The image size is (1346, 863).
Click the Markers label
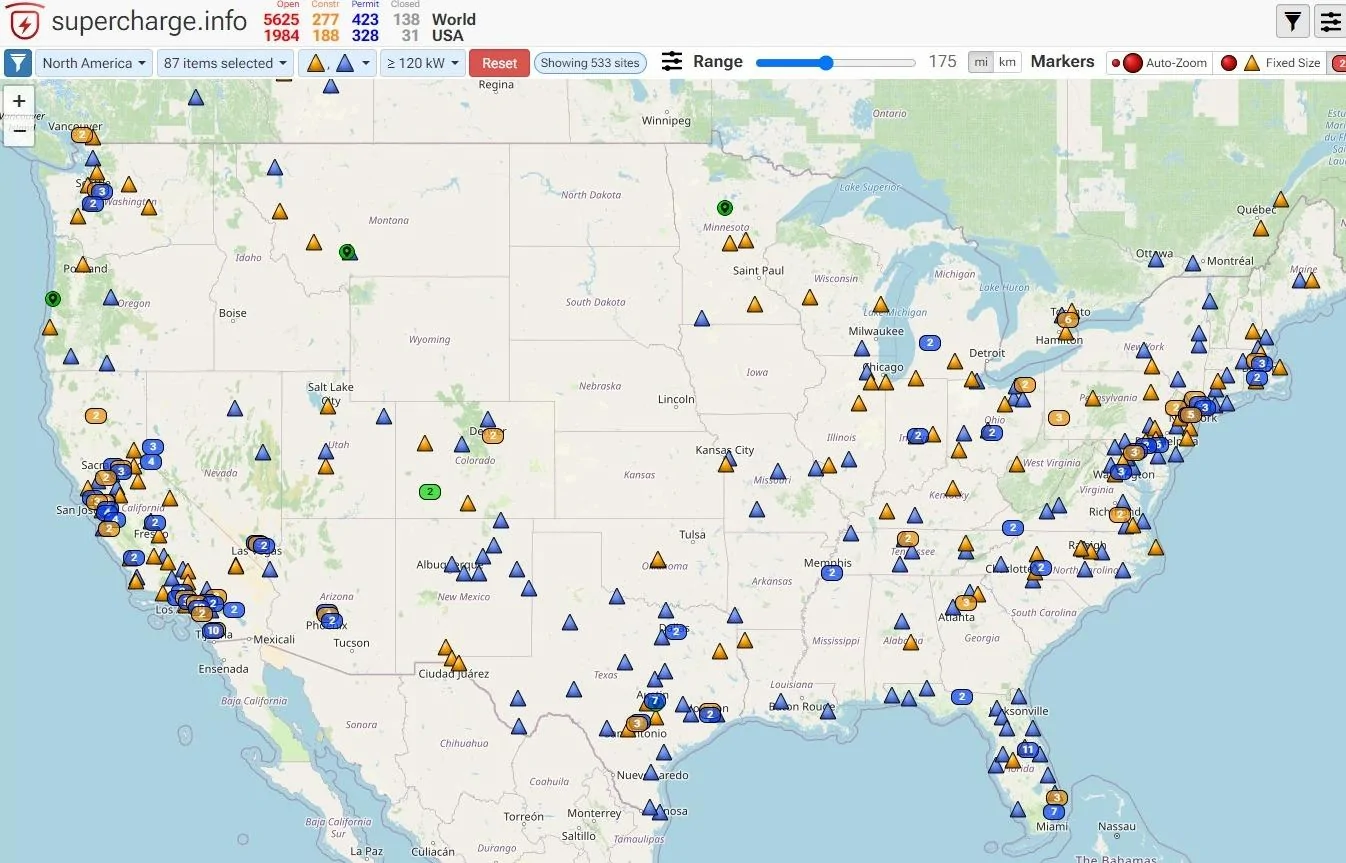pyautogui.click(x=1062, y=62)
